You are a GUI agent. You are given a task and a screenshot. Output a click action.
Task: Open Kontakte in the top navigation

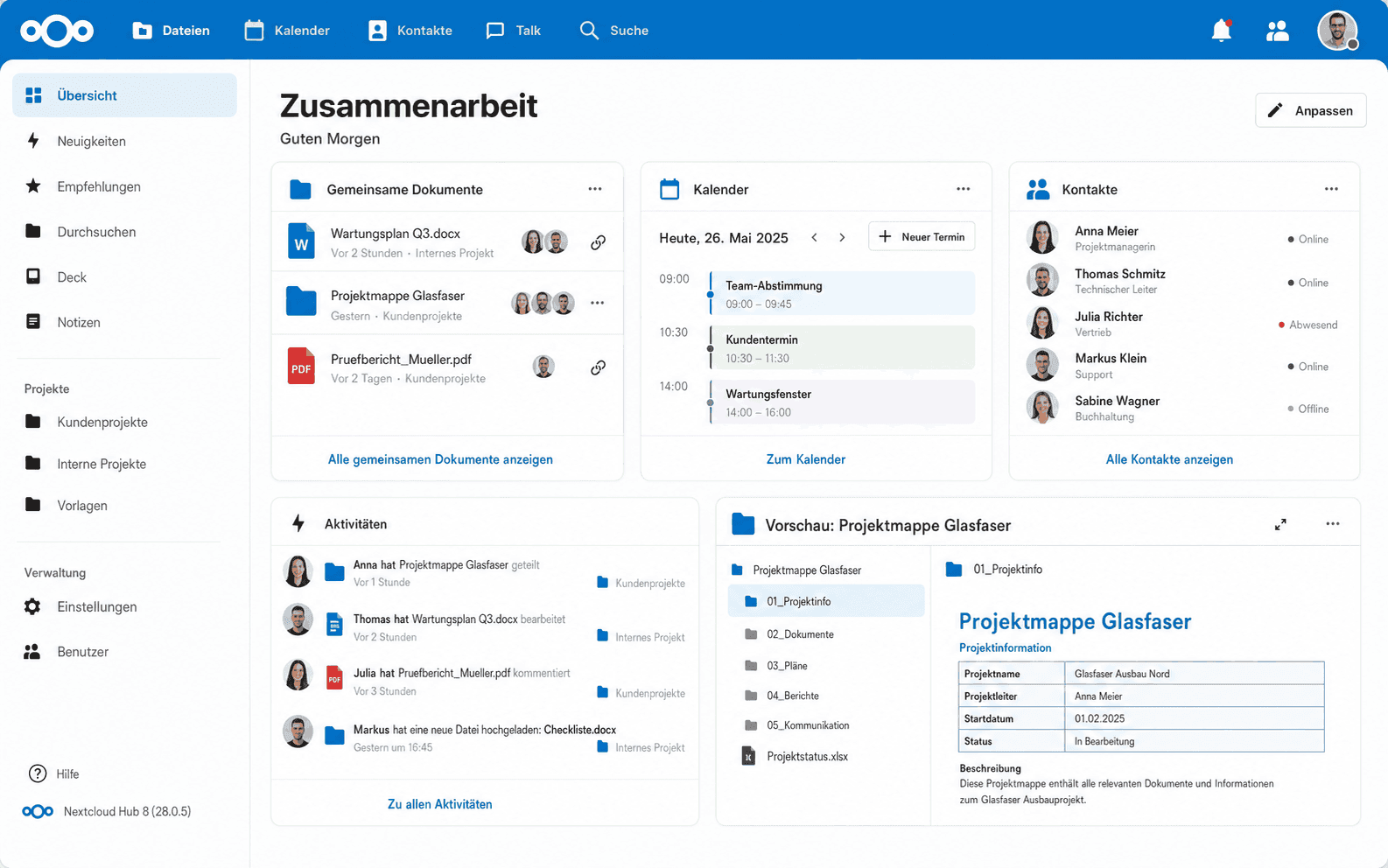[x=410, y=31]
